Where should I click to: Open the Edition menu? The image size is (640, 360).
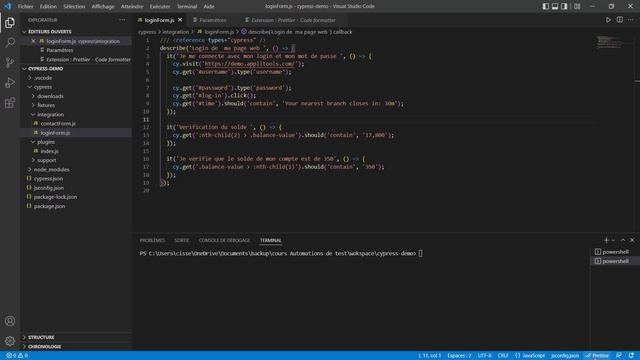pos(48,7)
